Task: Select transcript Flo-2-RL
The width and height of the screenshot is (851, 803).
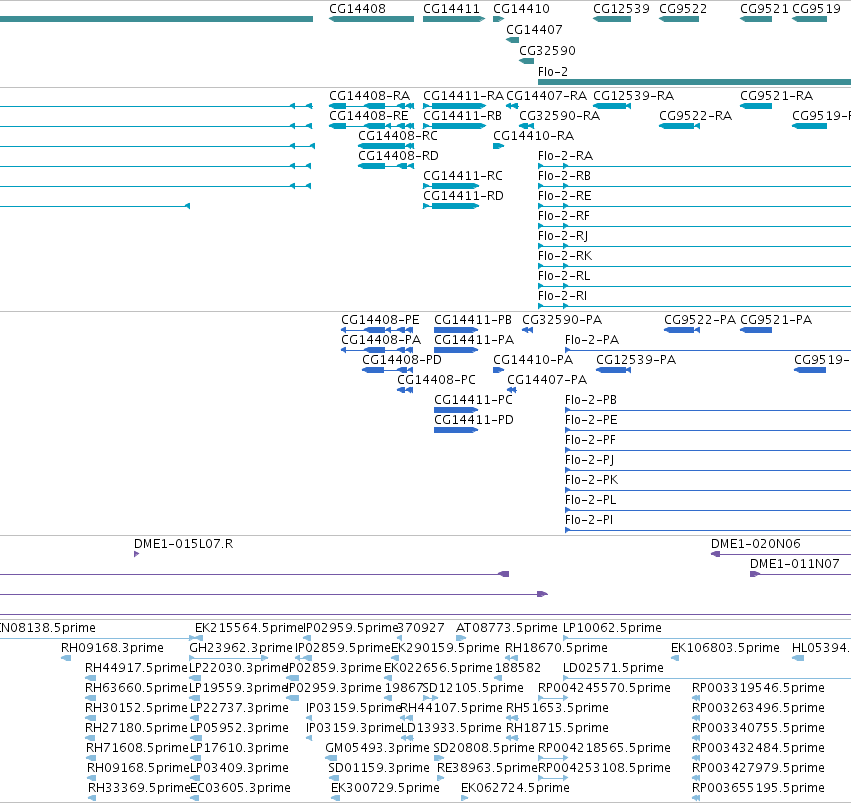Action: (x=563, y=277)
